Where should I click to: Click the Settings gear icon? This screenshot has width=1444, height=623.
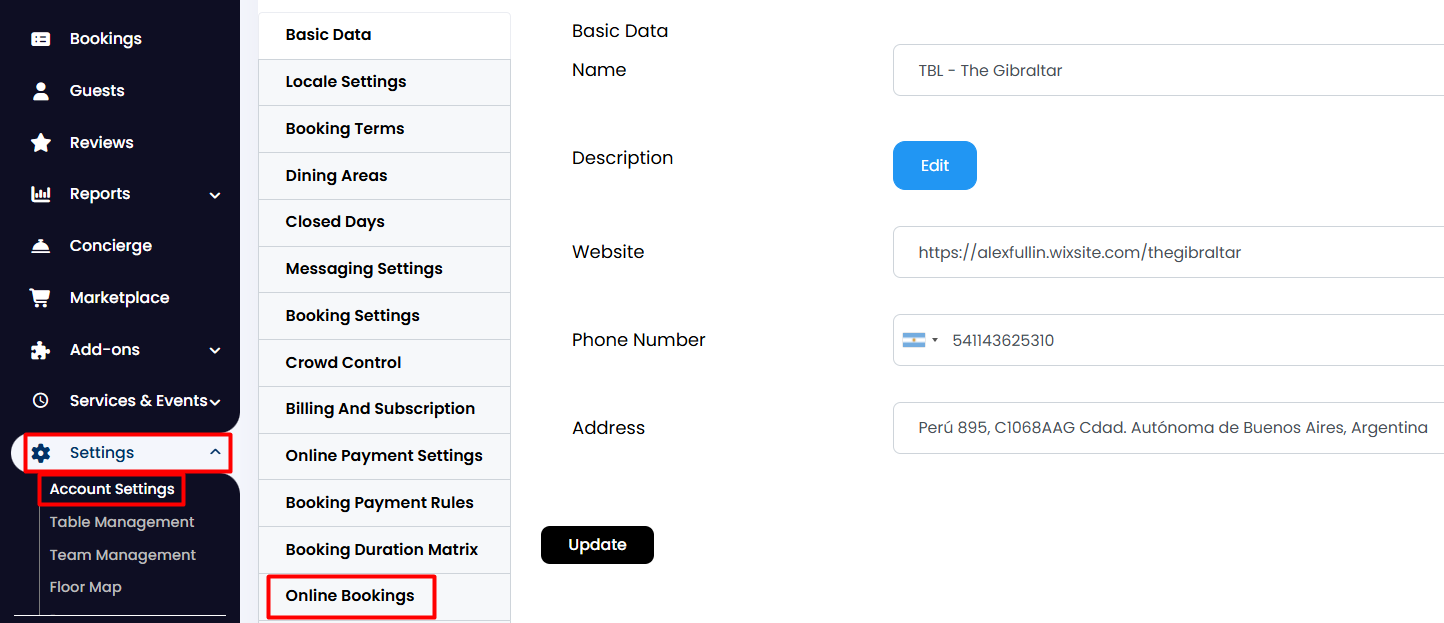[41, 453]
